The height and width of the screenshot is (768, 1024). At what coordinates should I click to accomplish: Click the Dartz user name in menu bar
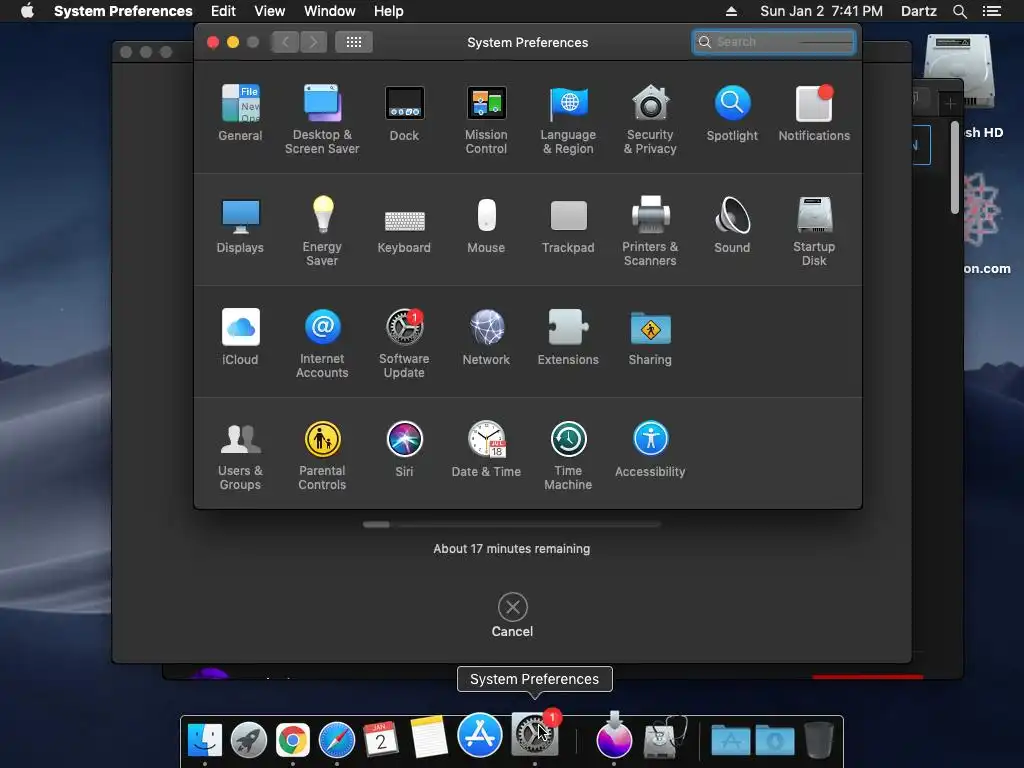click(x=919, y=11)
